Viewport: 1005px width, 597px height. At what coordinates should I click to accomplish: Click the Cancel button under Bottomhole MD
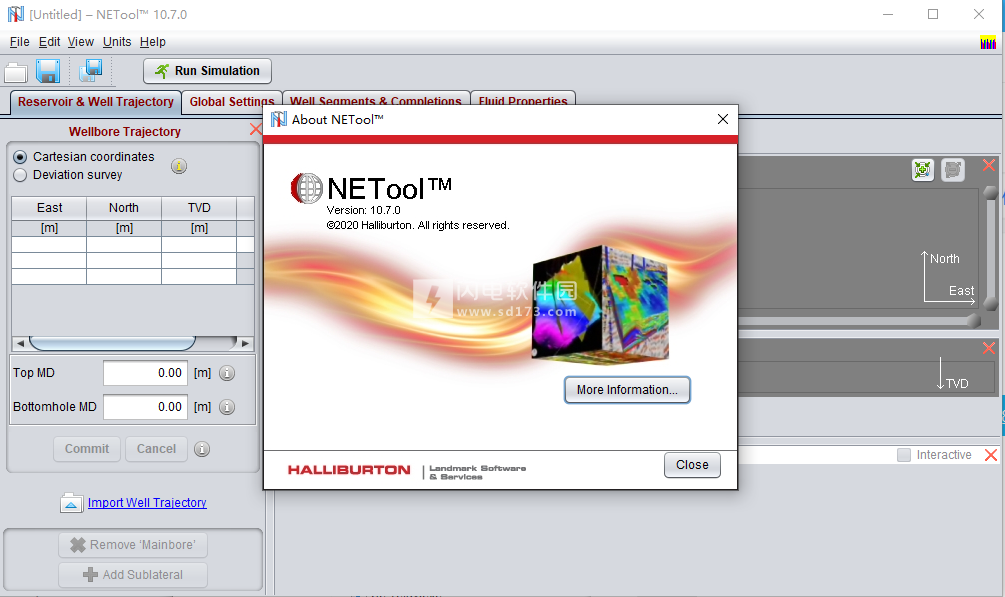click(156, 449)
